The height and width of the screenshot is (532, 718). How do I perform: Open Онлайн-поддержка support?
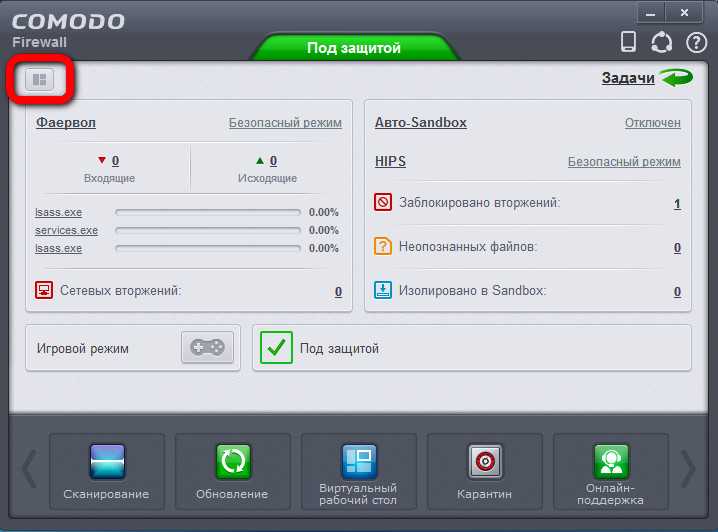click(x=610, y=471)
